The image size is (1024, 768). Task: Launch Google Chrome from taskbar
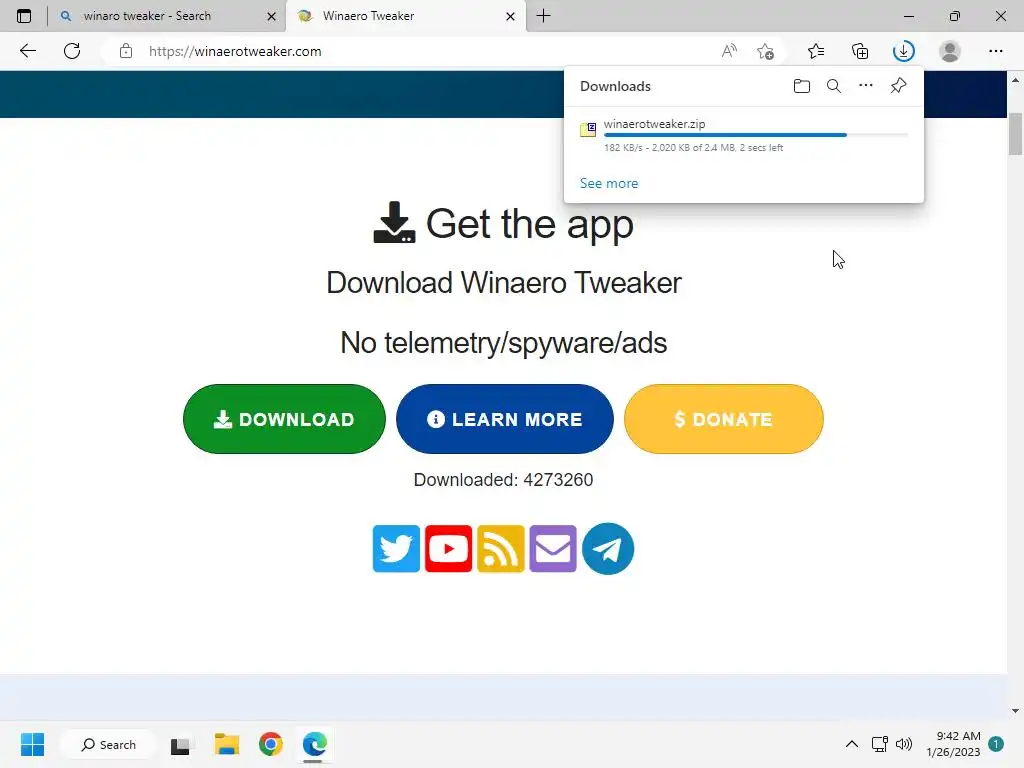point(270,744)
